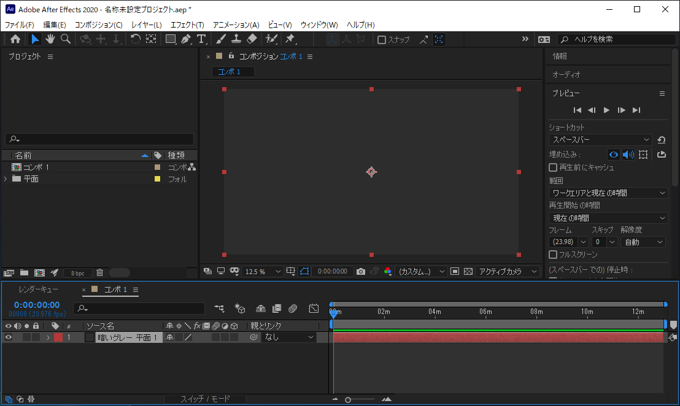Open the コンポジション(C) menu
Image resolution: width=680 pixels, height=406 pixels.
click(x=98, y=25)
